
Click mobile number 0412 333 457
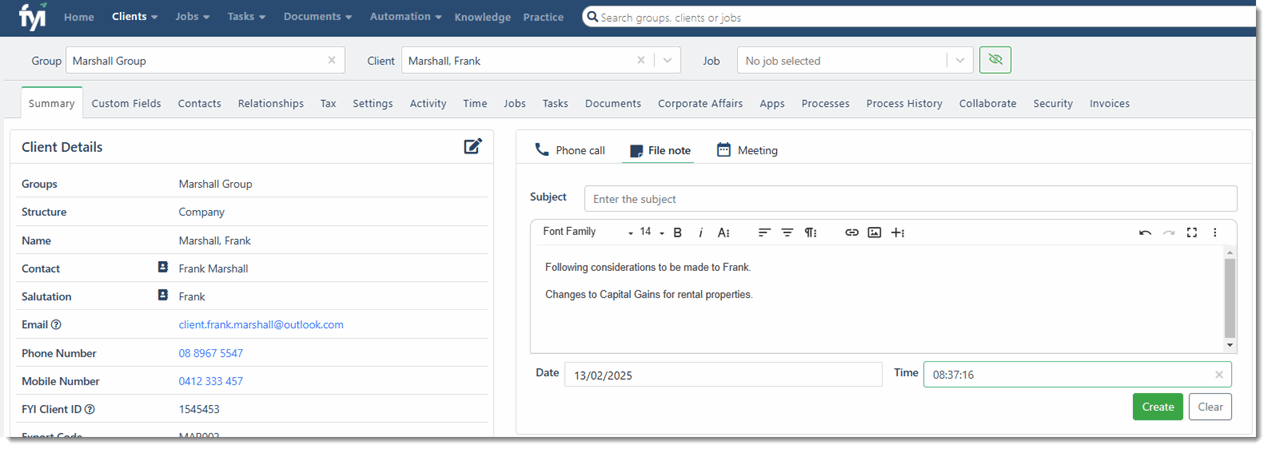211,381
